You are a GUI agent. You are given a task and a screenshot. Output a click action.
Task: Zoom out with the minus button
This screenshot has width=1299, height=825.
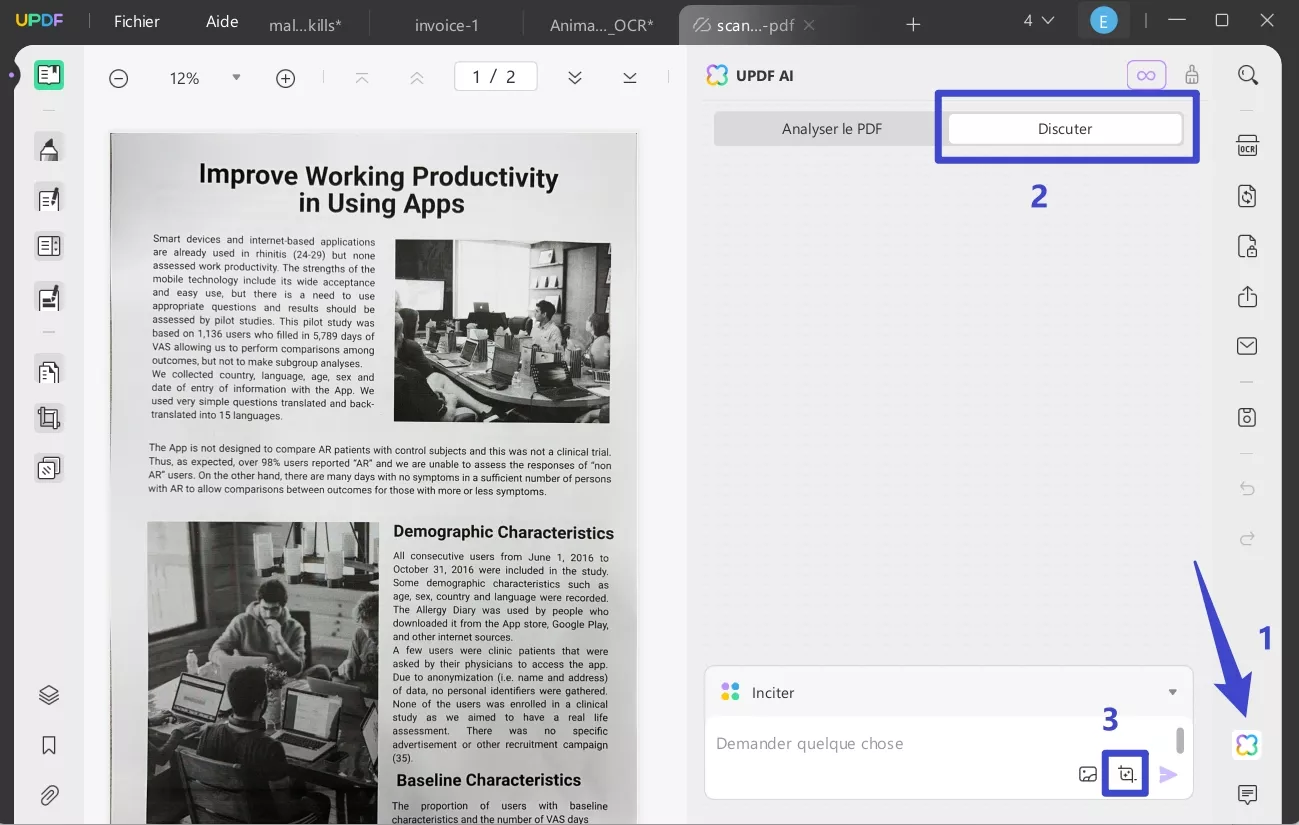click(x=118, y=78)
